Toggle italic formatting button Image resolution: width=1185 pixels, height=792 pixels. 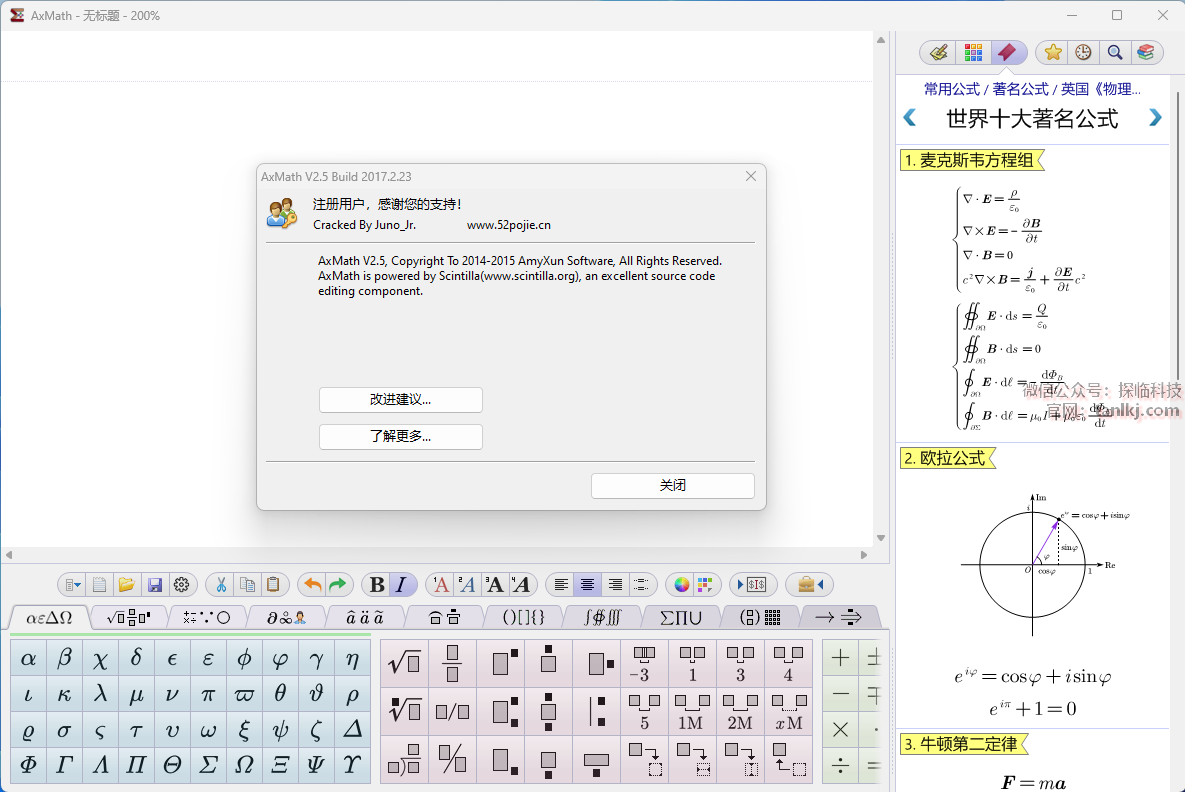pos(402,585)
